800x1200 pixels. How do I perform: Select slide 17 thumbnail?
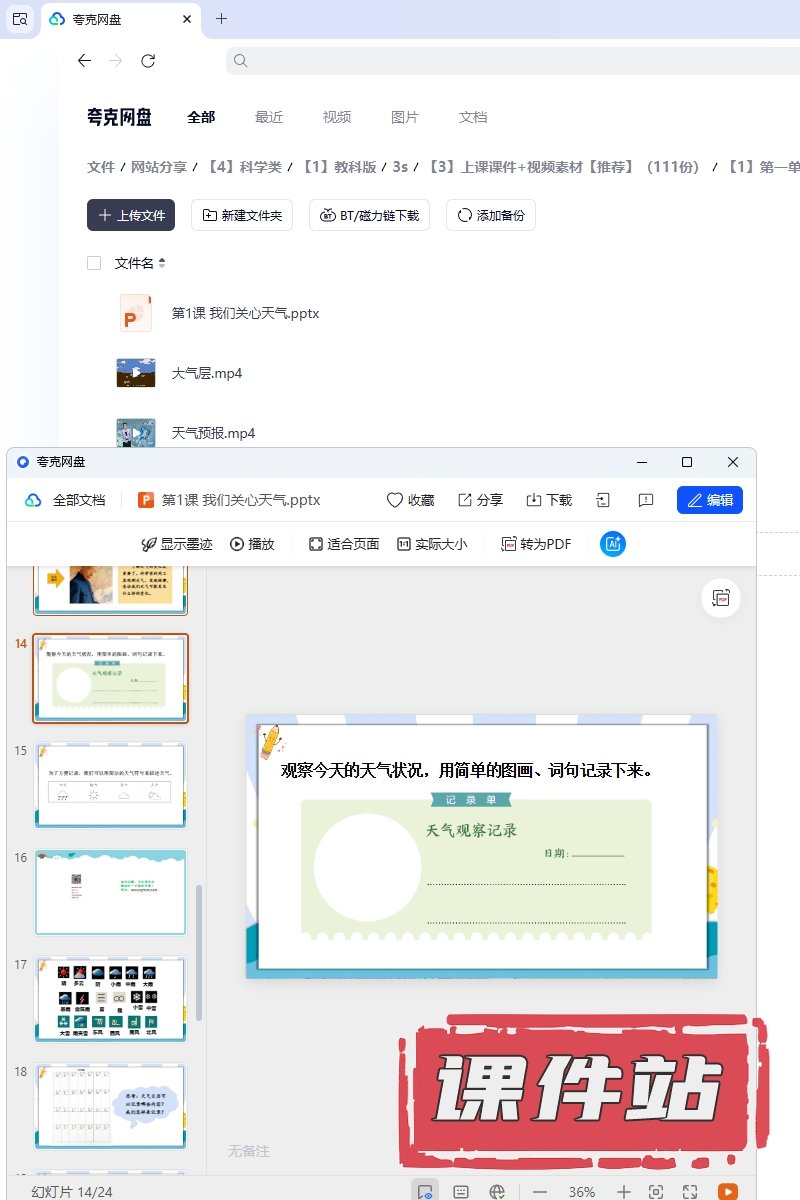click(110, 999)
